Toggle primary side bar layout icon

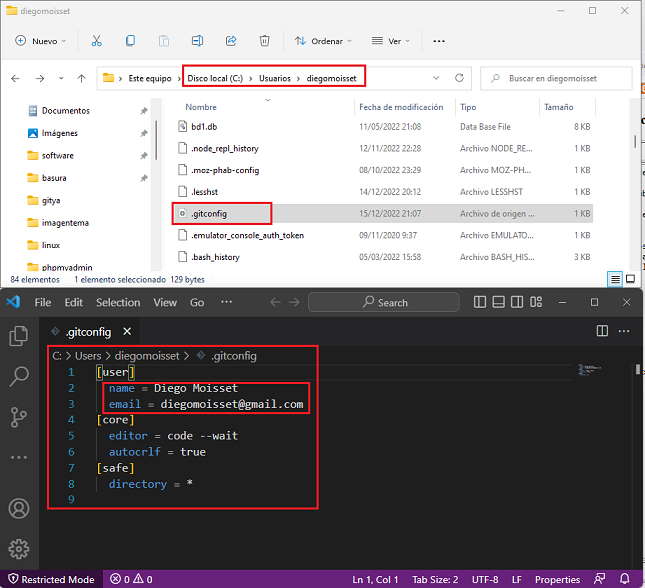tap(480, 302)
